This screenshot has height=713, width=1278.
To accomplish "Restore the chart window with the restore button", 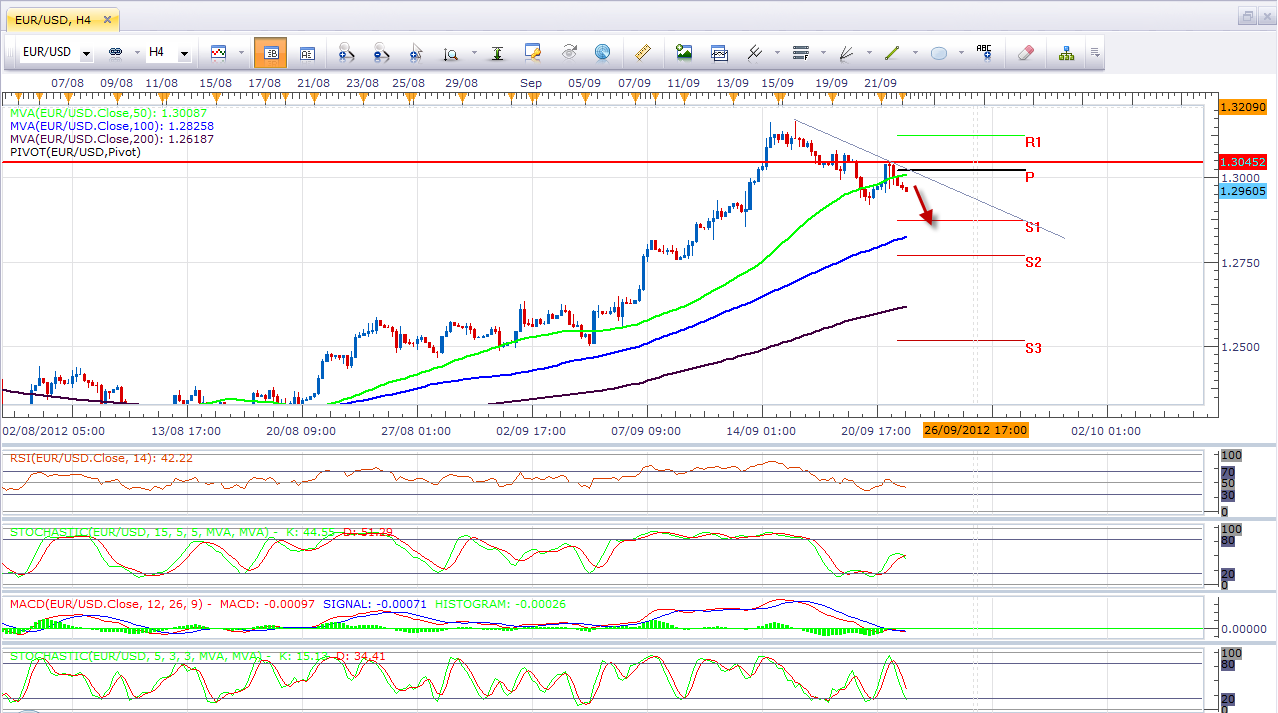I will click(1249, 16).
